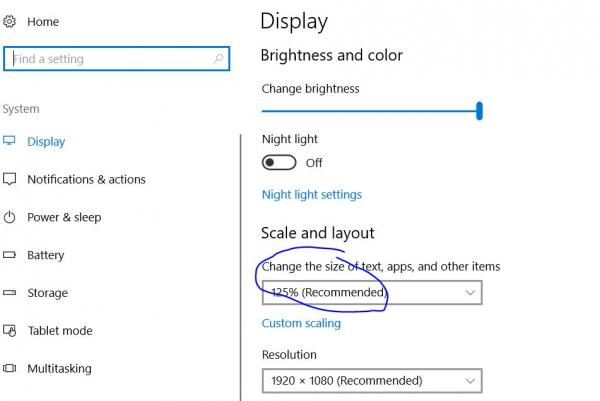Click the Power & sleep icon
600x401 pixels.
coord(9,217)
